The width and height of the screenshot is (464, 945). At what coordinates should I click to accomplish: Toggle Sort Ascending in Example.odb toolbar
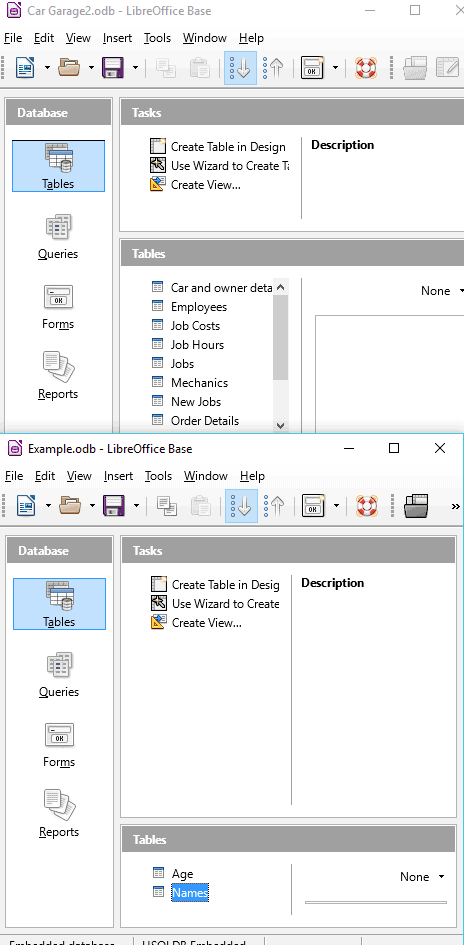(242, 506)
